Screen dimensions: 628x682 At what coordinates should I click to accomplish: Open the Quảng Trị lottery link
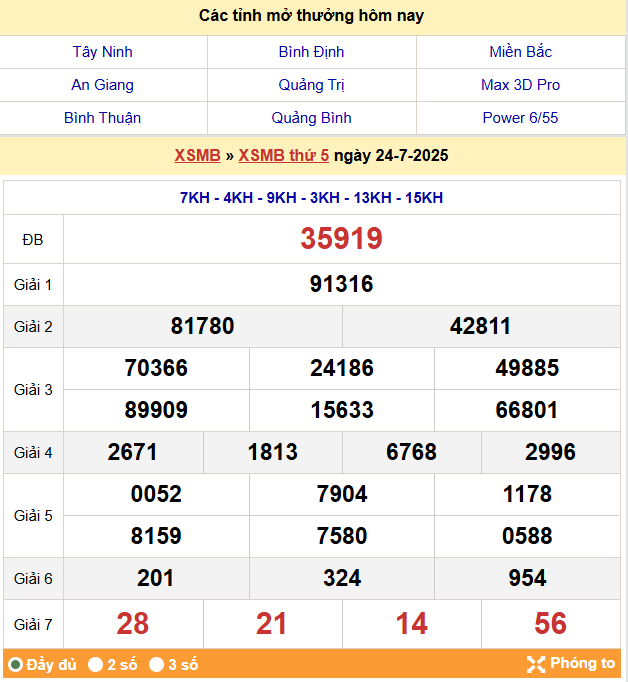tap(311, 85)
